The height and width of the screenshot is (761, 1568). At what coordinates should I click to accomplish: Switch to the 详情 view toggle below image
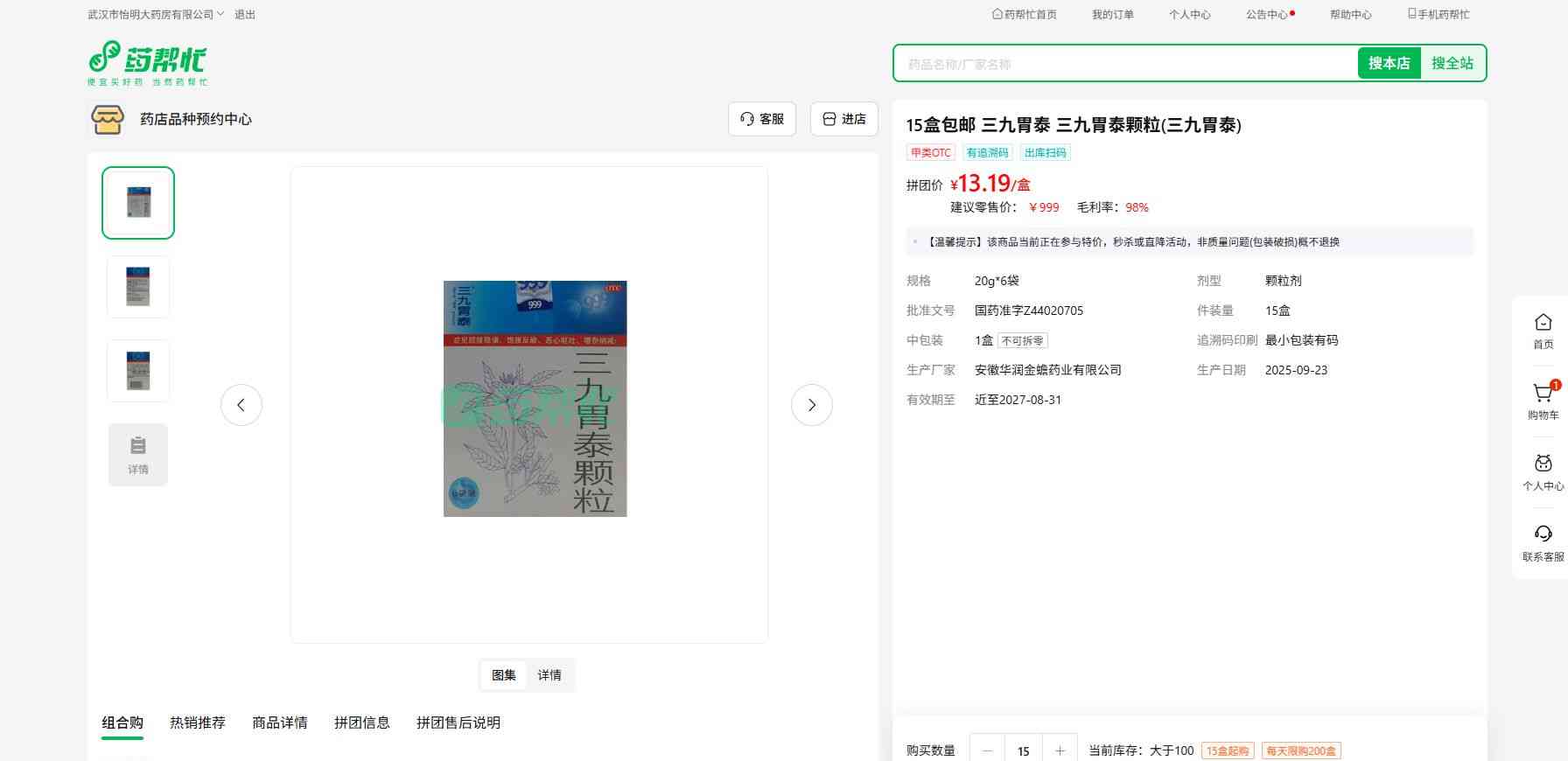(x=549, y=675)
